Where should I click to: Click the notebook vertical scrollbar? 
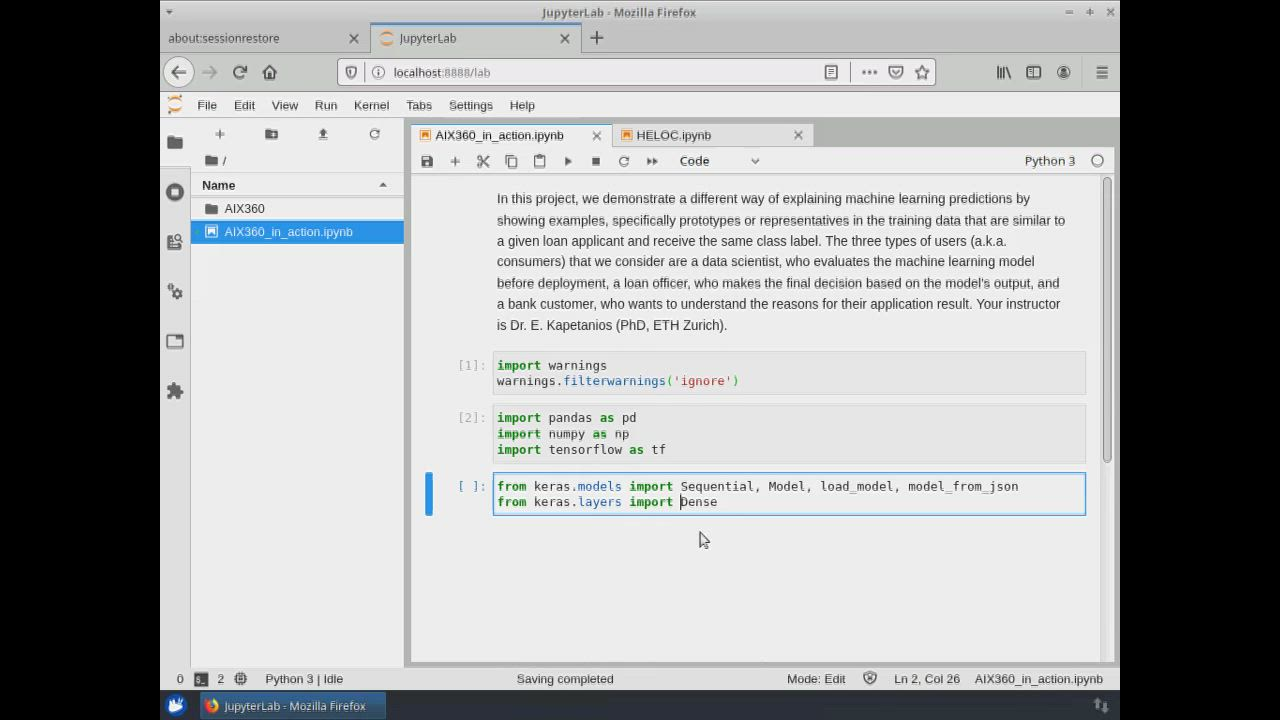pyautogui.click(x=1107, y=320)
